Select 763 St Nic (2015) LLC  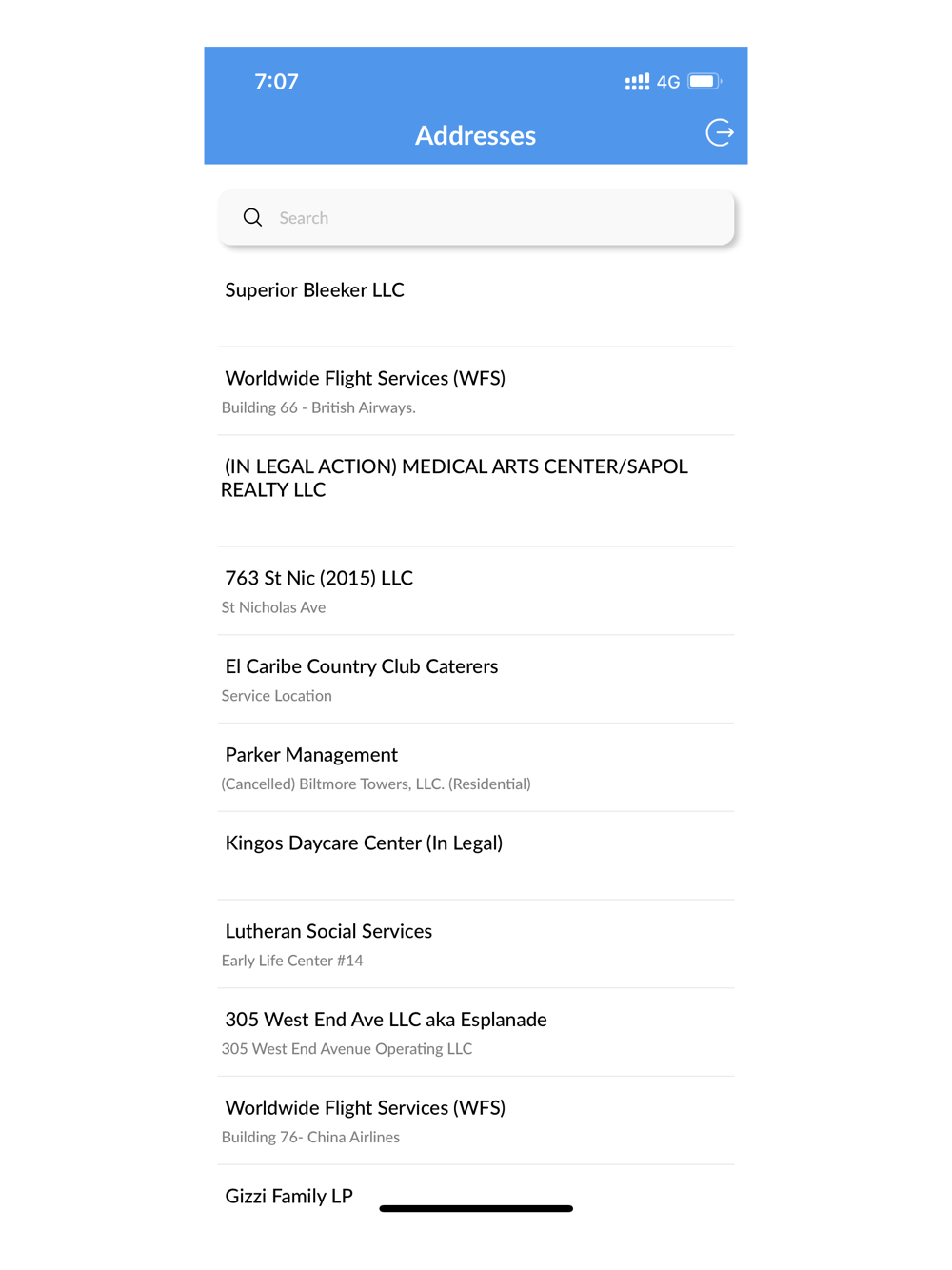pyautogui.click(x=476, y=591)
